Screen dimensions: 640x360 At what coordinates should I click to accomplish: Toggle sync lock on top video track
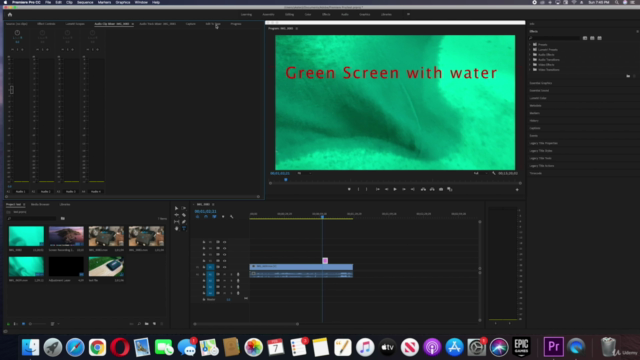(x=218, y=242)
